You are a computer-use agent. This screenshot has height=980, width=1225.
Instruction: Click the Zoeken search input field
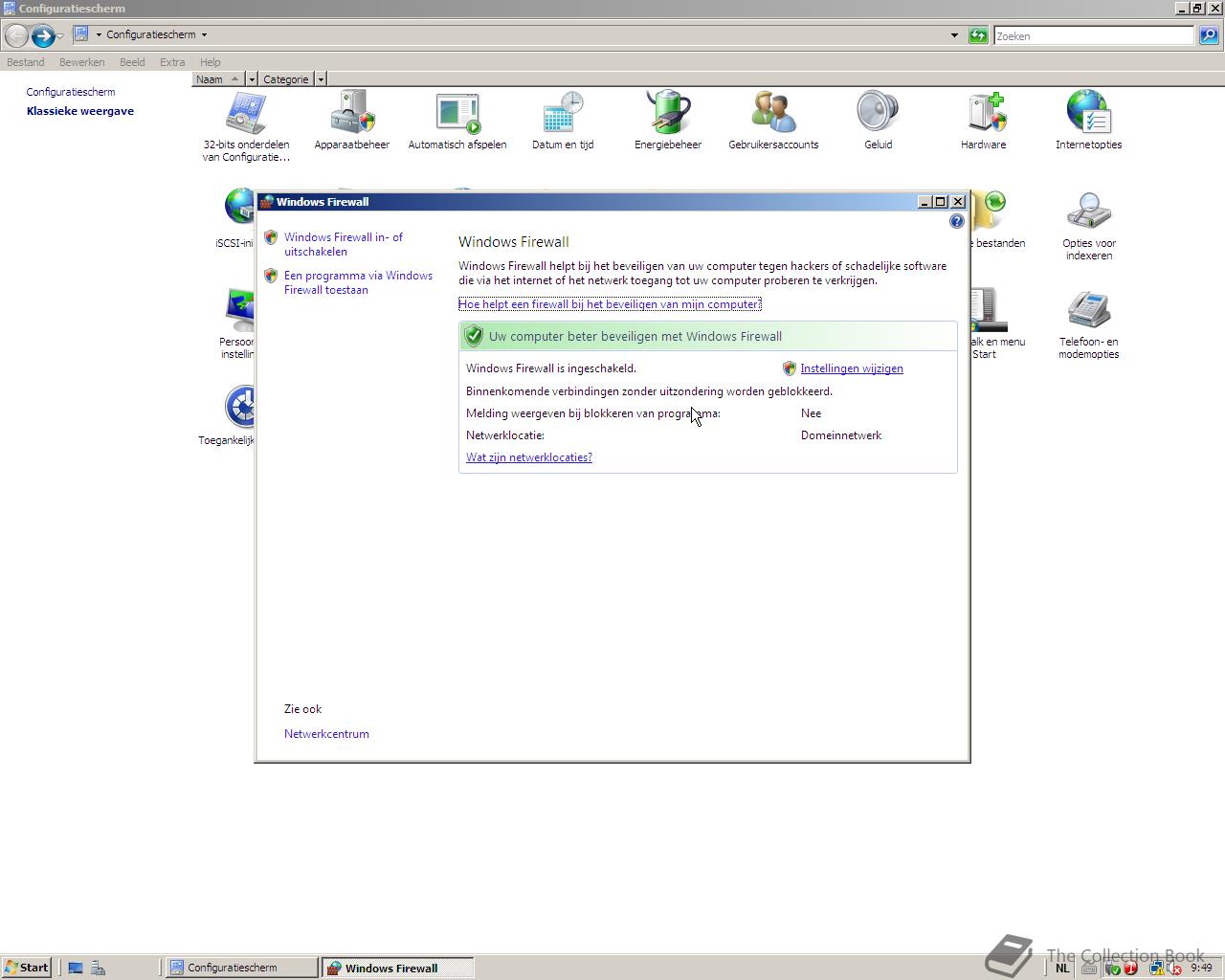point(1094,35)
